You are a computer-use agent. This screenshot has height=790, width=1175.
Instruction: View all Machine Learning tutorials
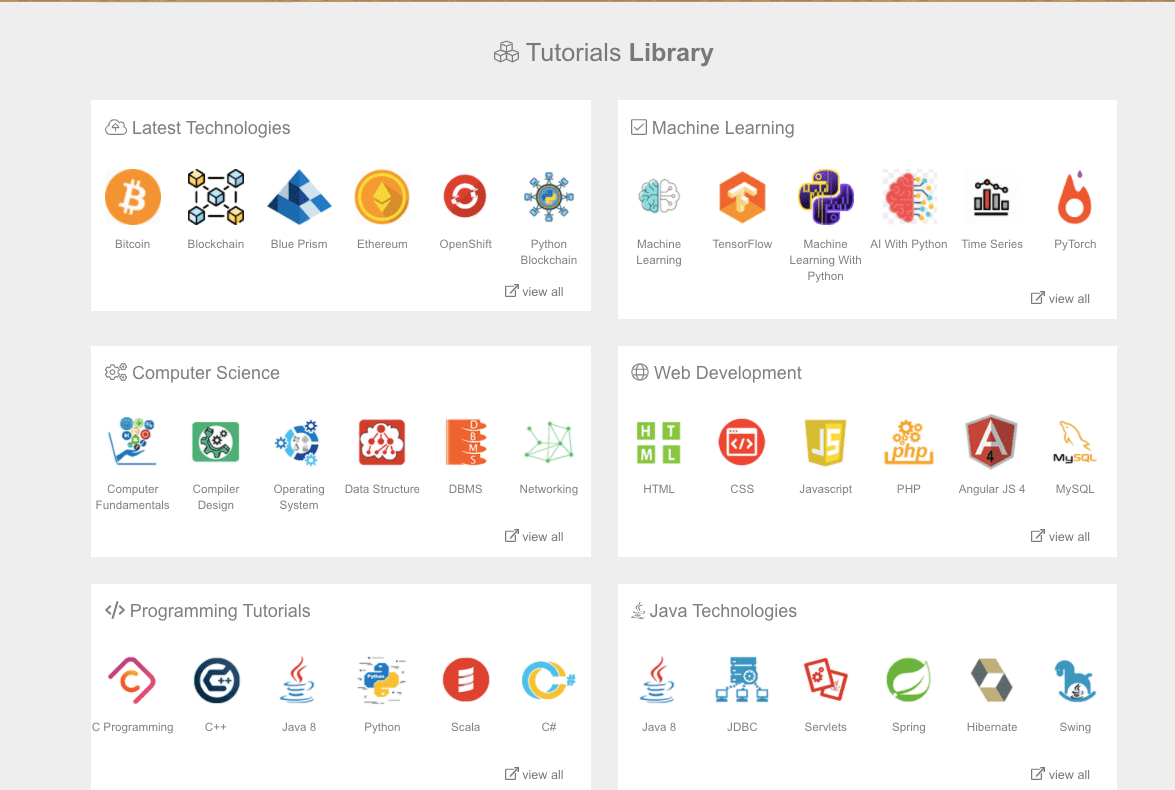pos(1060,298)
